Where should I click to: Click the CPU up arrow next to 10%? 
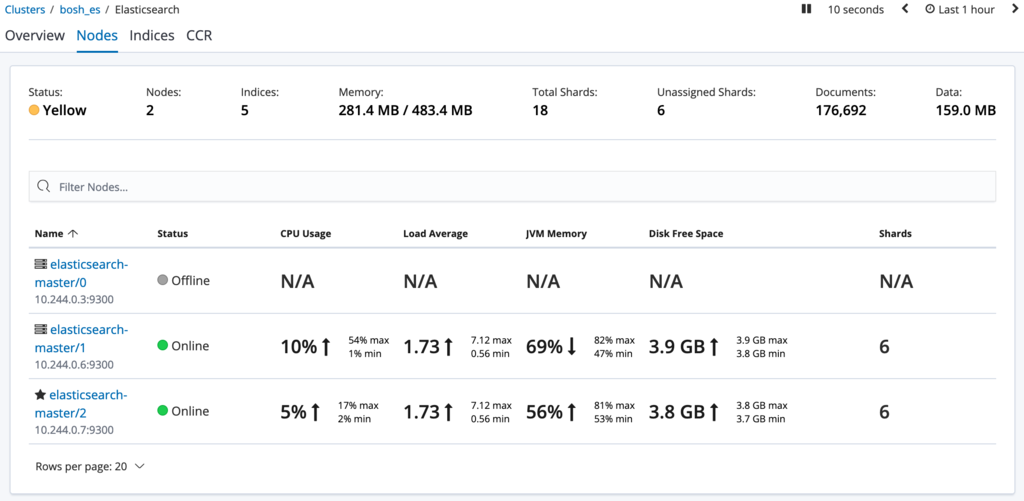tap(326, 347)
